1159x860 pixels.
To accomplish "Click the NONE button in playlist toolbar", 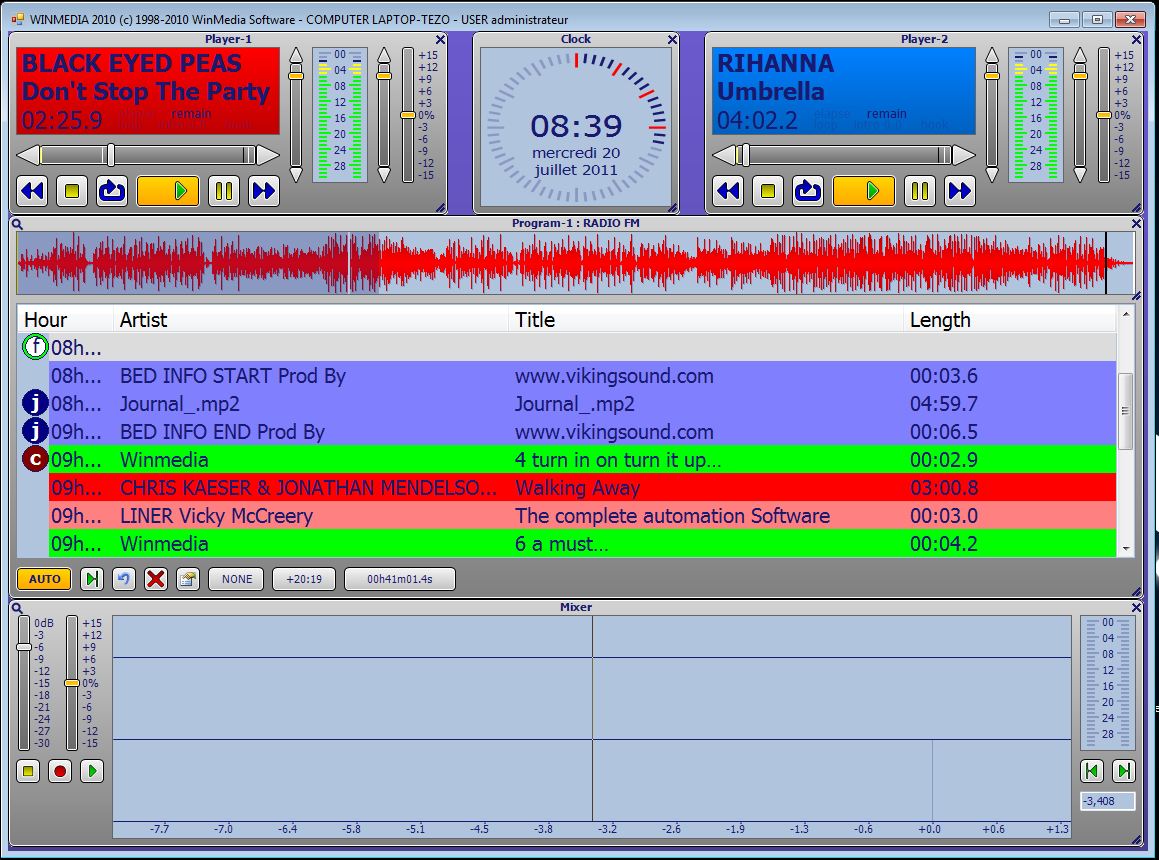I will pos(237,579).
